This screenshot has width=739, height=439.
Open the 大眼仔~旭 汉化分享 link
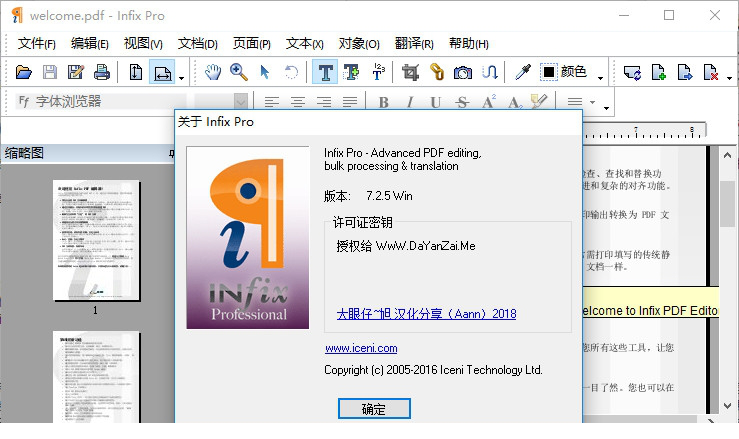427,314
